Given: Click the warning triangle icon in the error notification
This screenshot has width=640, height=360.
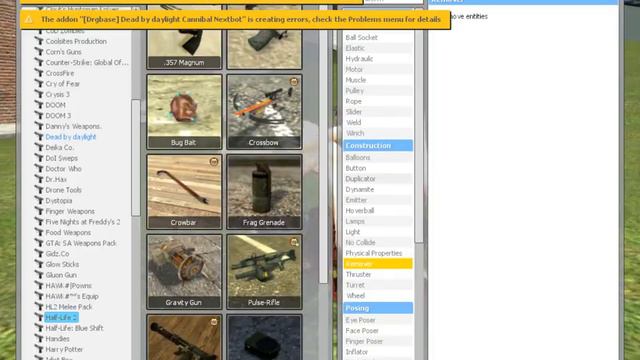Looking at the screenshot, I should click(29, 19).
